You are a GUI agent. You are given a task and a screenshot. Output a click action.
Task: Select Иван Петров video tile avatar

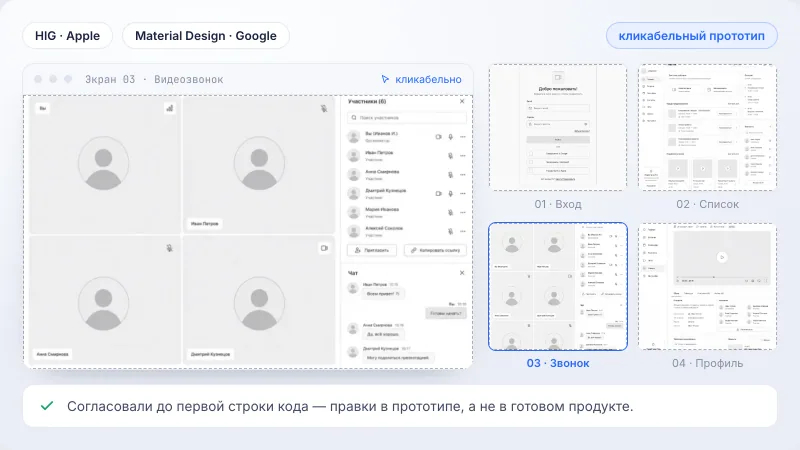[259, 163]
